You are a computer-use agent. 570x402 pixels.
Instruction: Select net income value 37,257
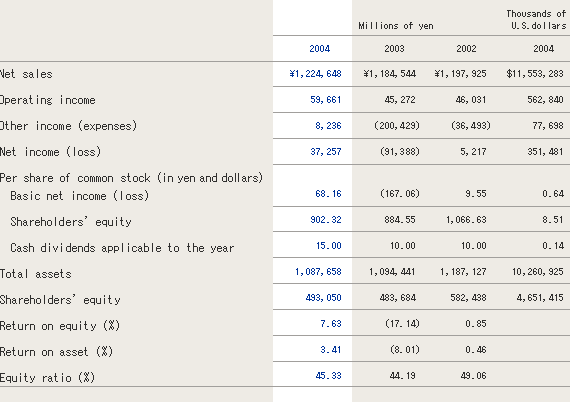[326, 152]
